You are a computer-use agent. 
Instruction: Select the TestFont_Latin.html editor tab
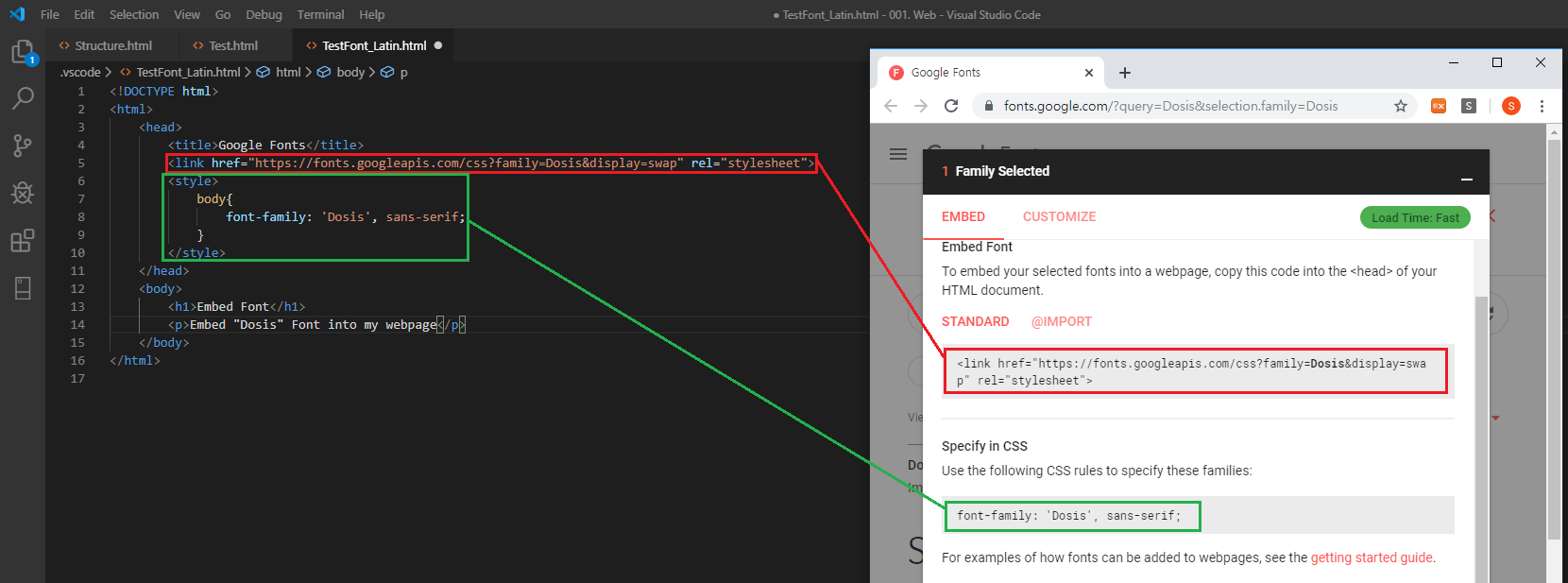click(374, 45)
